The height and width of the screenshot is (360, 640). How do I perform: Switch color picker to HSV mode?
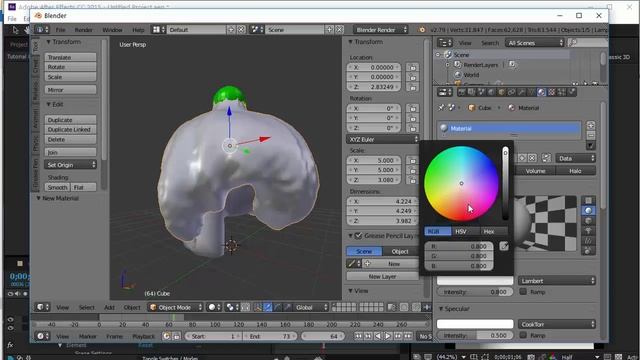(x=465, y=231)
